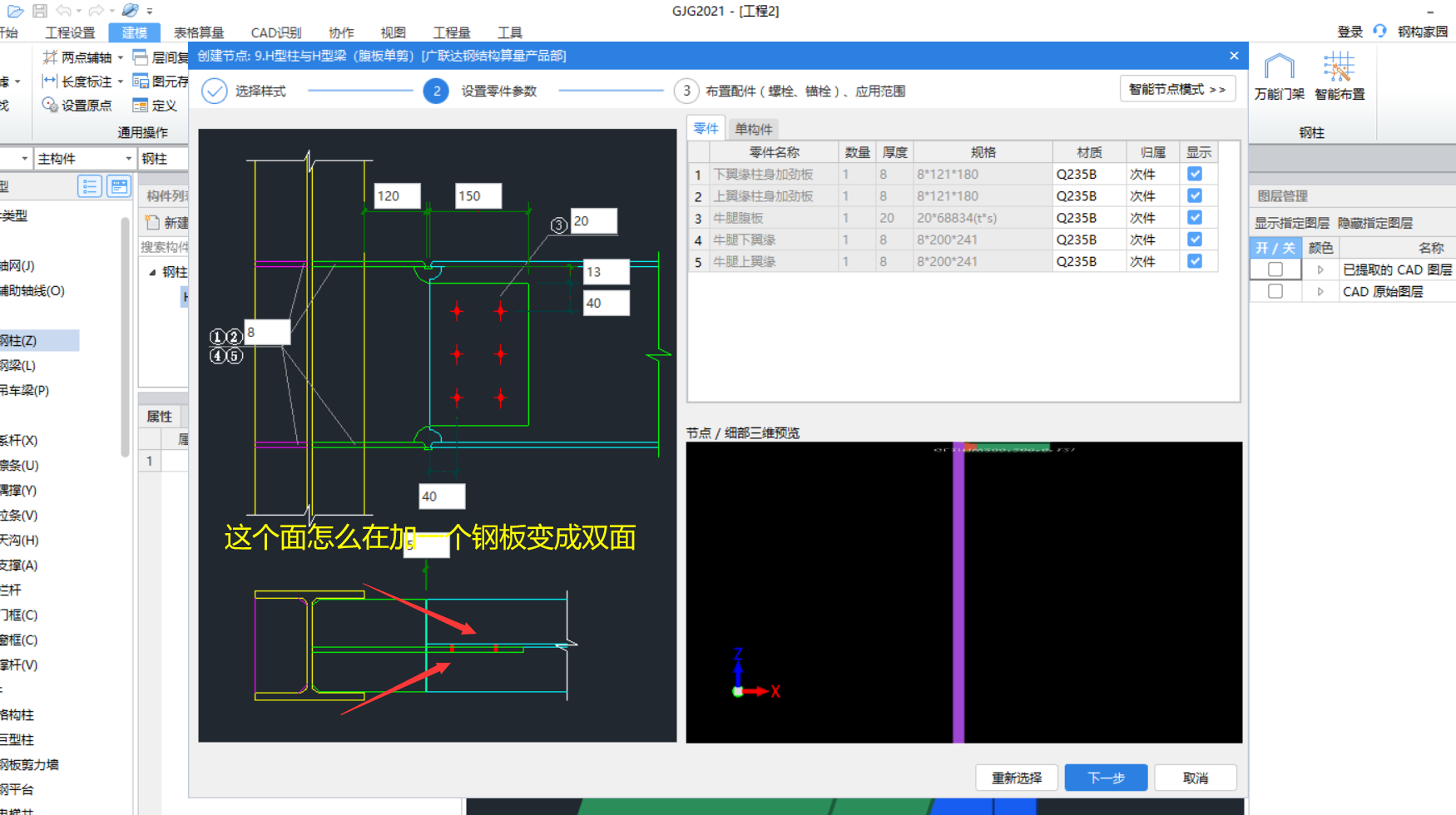Open the CAD识别 ribbon tab
This screenshot has width=1456, height=815.
(x=276, y=32)
